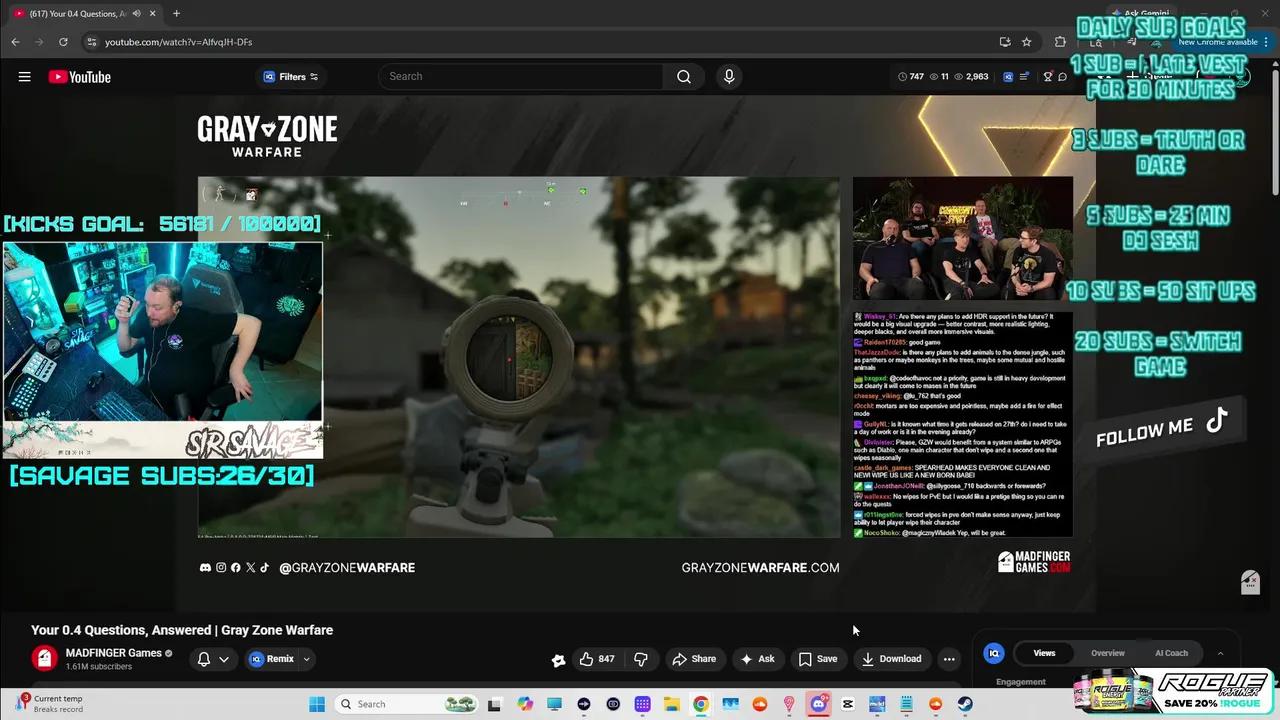Click the 2,963 views stat
Viewport: 1280px width, 720px height.
tap(971, 77)
